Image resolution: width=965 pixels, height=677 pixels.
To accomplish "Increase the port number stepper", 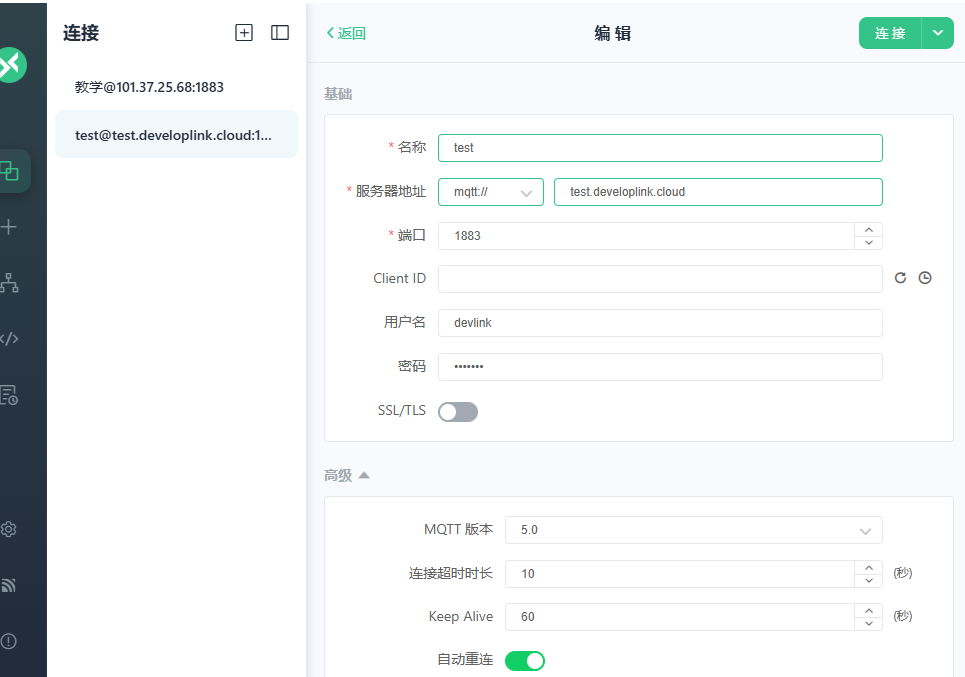I will coord(869,230).
